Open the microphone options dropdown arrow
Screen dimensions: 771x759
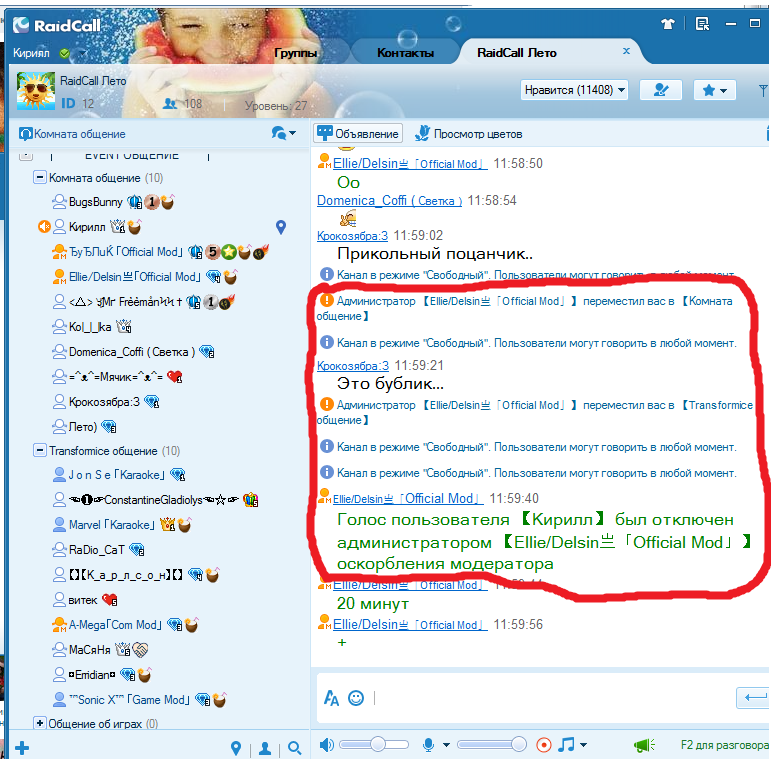click(446, 745)
